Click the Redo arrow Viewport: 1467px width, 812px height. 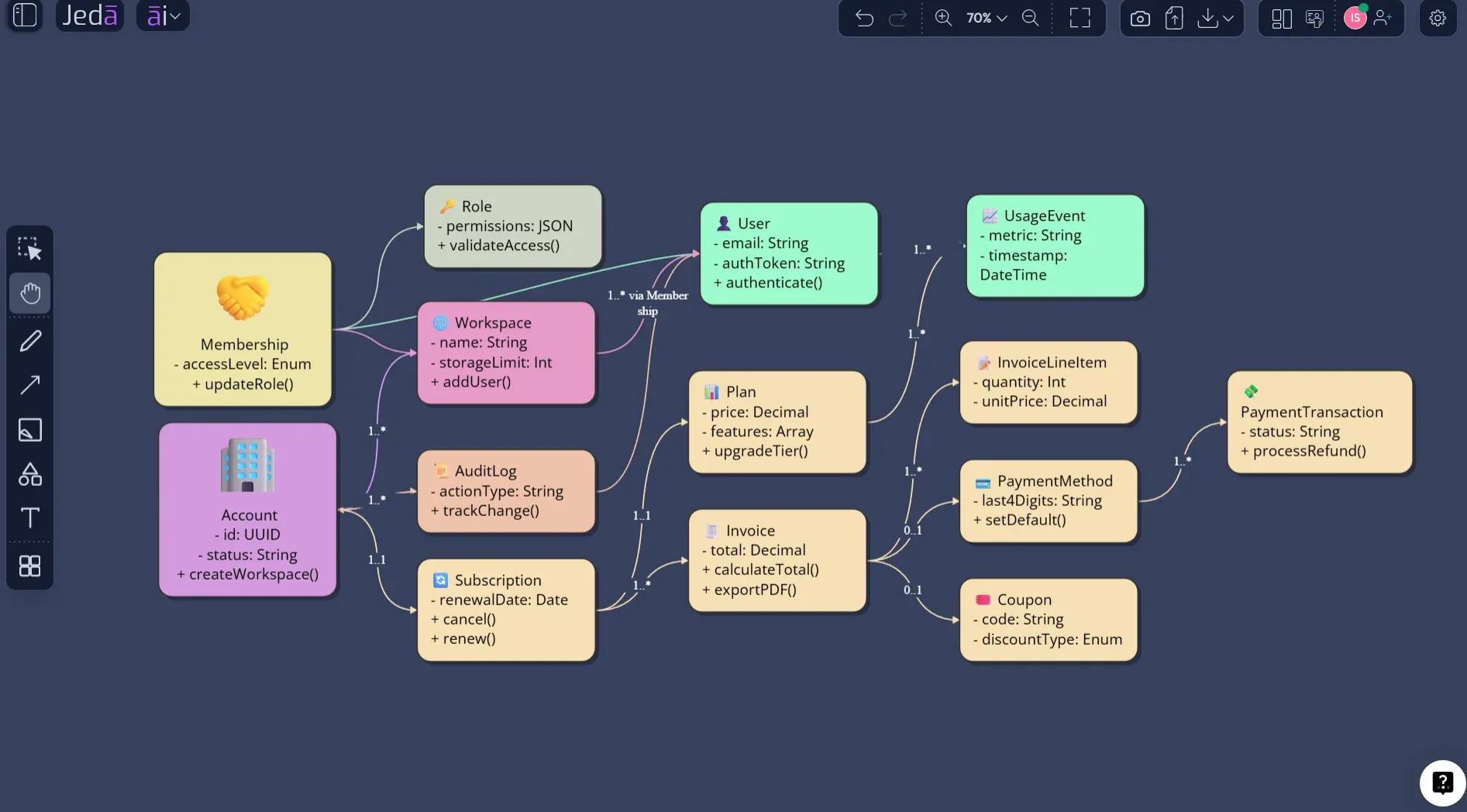(x=897, y=18)
